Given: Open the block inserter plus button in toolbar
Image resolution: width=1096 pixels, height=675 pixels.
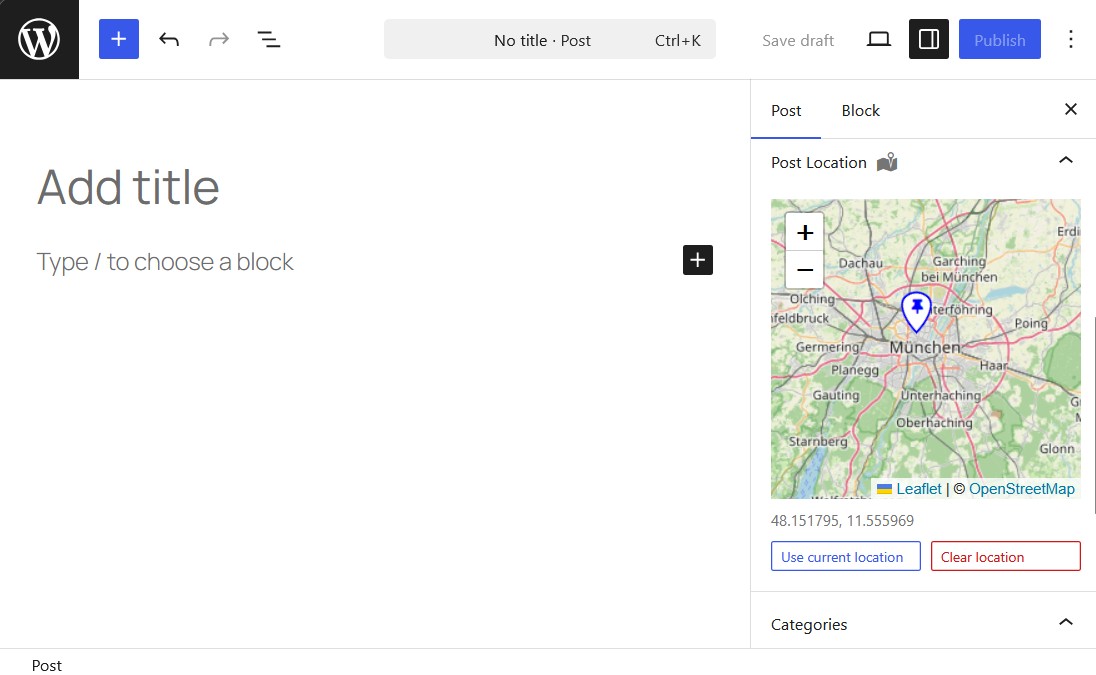Looking at the screenshot, I should 119,39.
